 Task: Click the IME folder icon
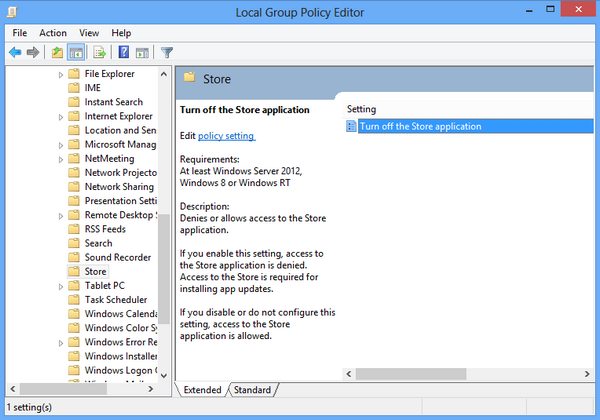(x=74, y=88)
